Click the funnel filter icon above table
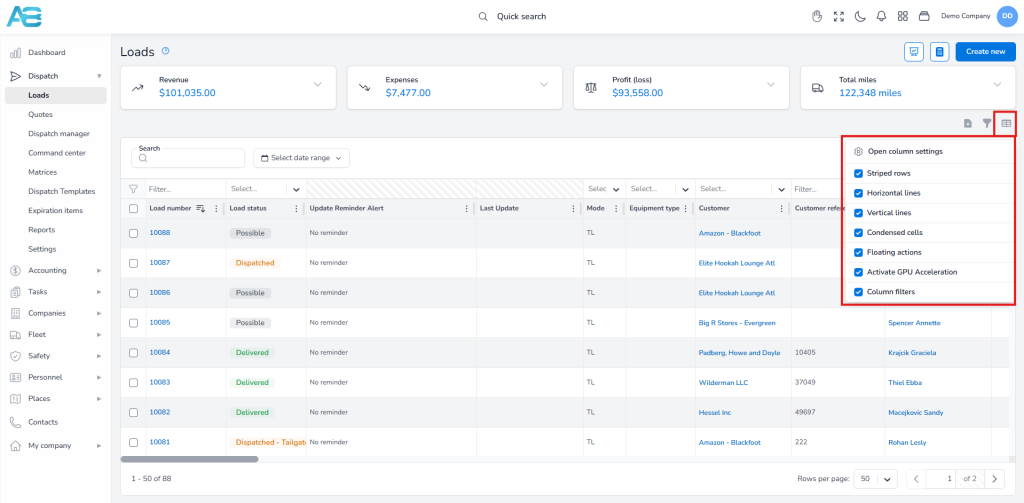The width and height of the screenshot is (1024, 503). click(x=987, y=123)
